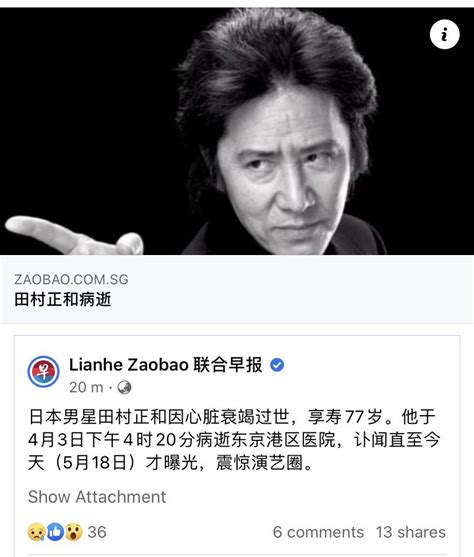Click the ZAOBAO.COM.SG source link
The image size is (474, 557).
tap(71, 280)
